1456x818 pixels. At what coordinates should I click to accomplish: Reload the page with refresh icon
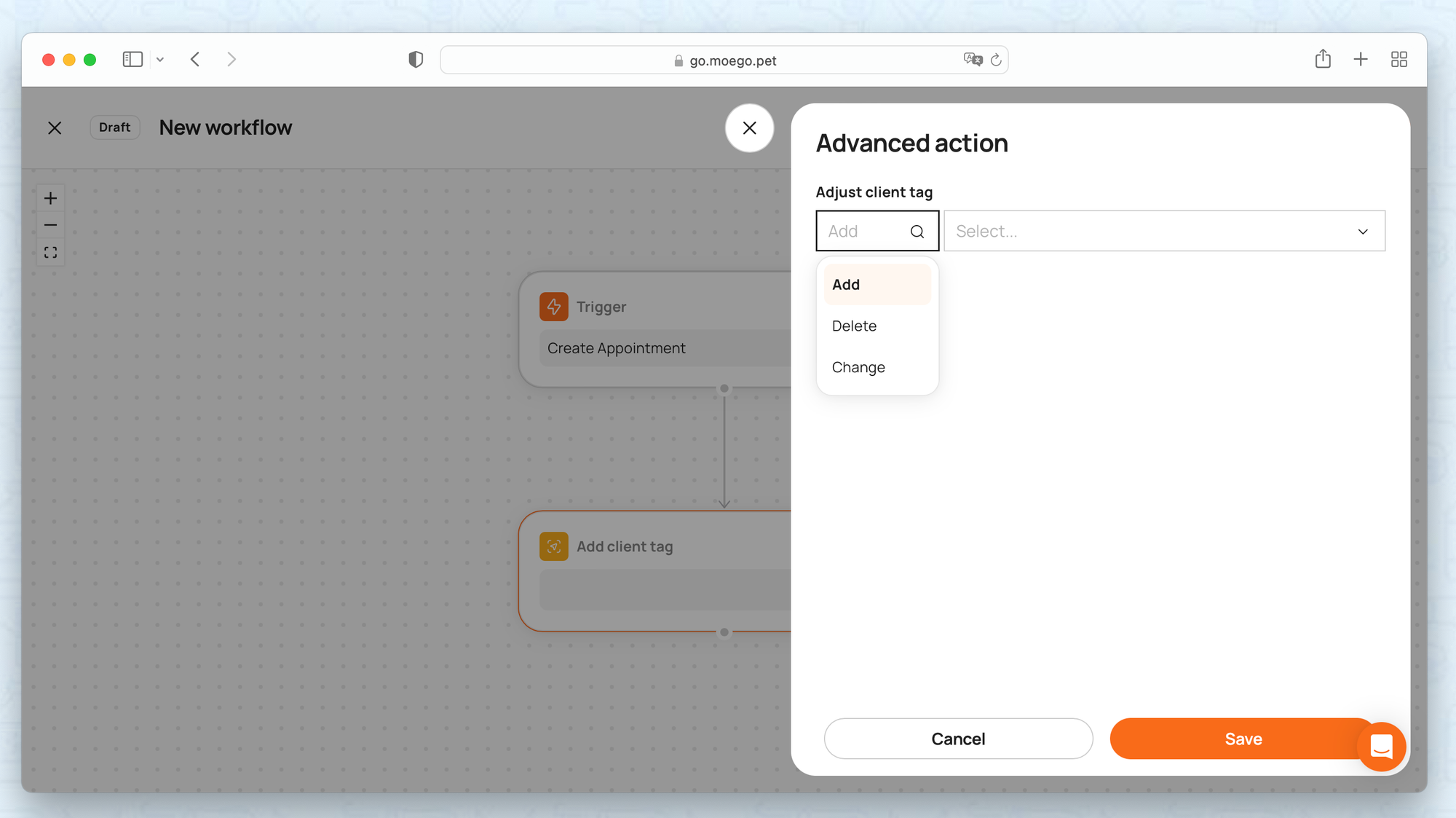coord(996,60)
